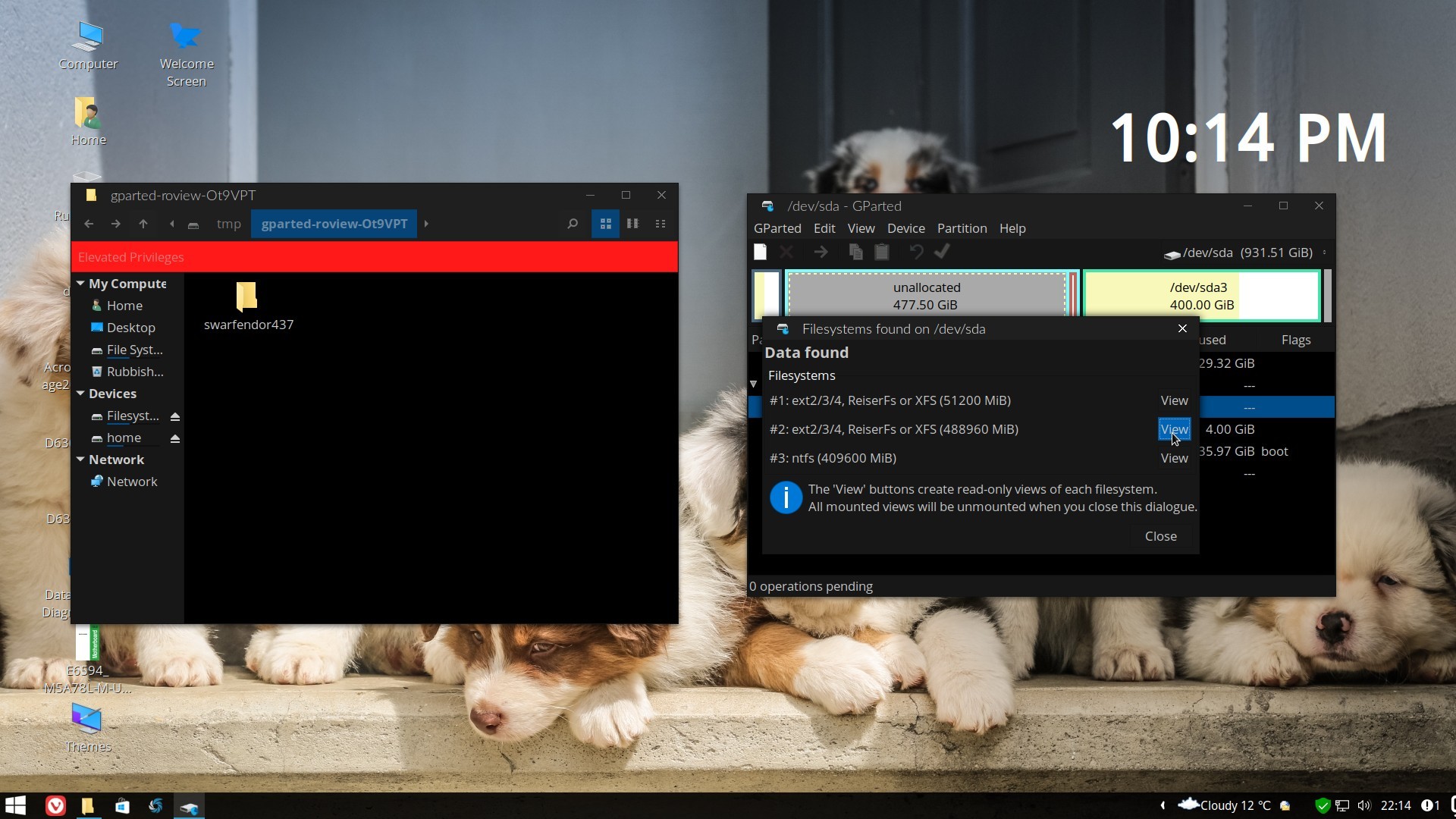
Task: Go up one directory level
Action: [x=143, y=224]
